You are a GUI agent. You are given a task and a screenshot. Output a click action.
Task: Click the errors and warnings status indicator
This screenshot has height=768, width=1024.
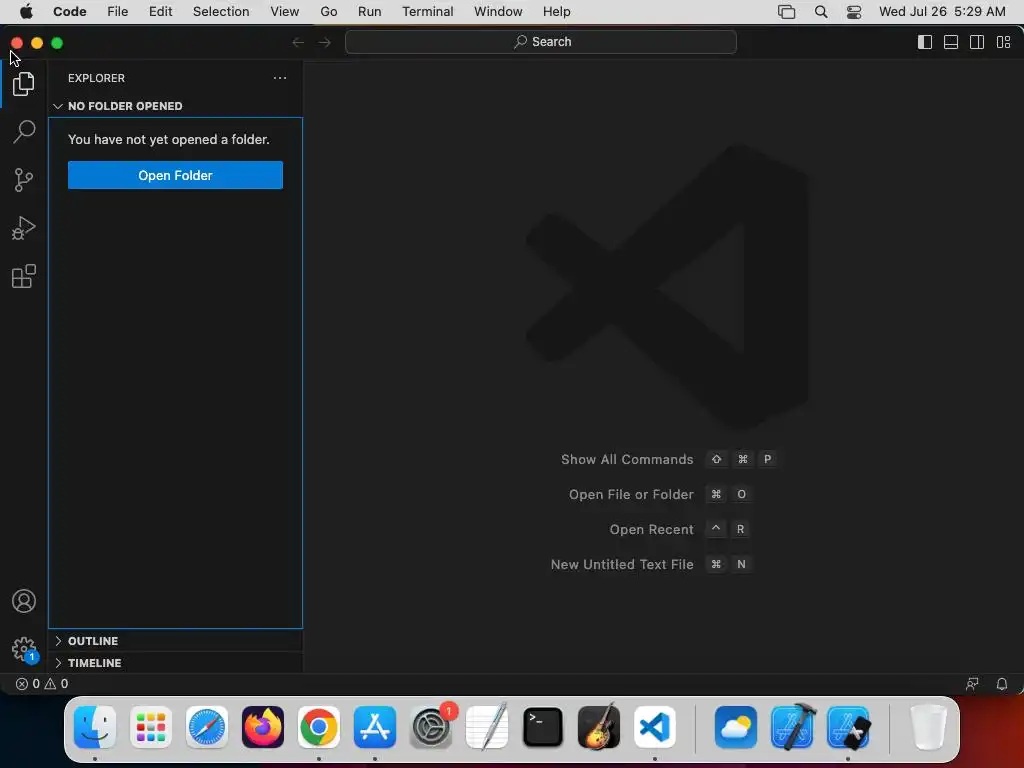point(42,684)
